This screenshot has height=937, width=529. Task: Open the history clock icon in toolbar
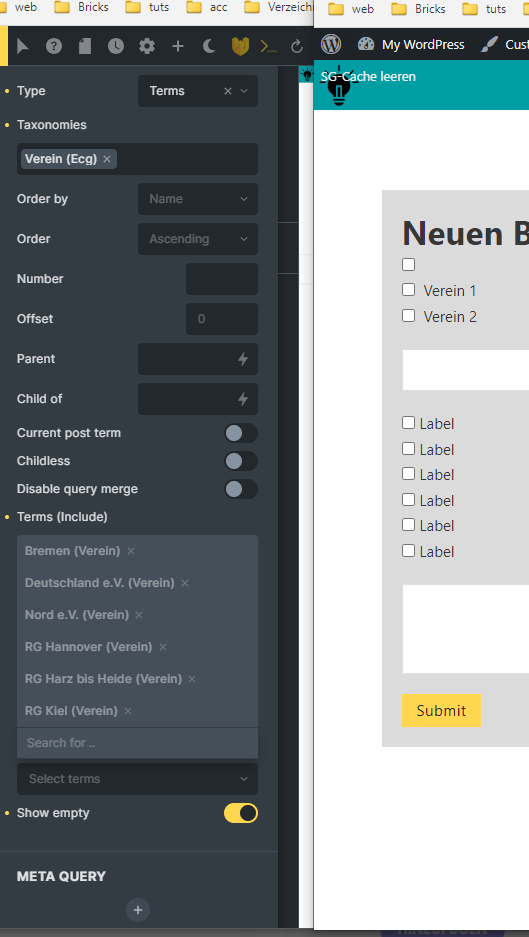[115, 46]
